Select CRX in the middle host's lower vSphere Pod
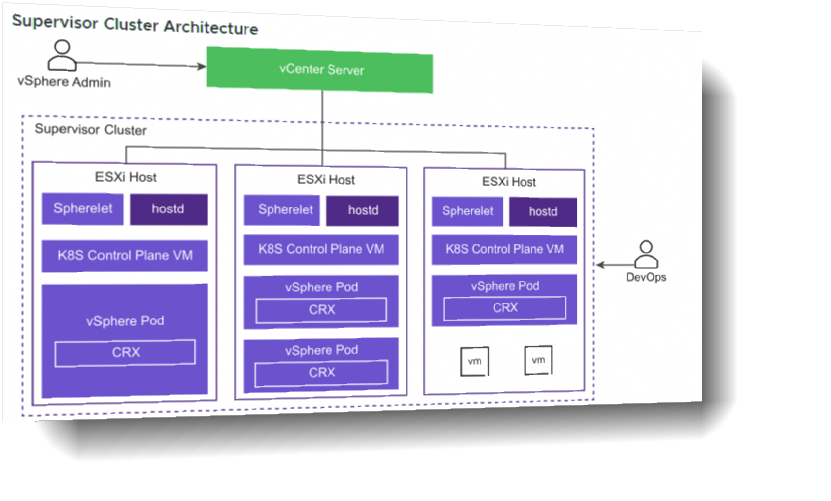831x501 pixels. pos(321,373)
